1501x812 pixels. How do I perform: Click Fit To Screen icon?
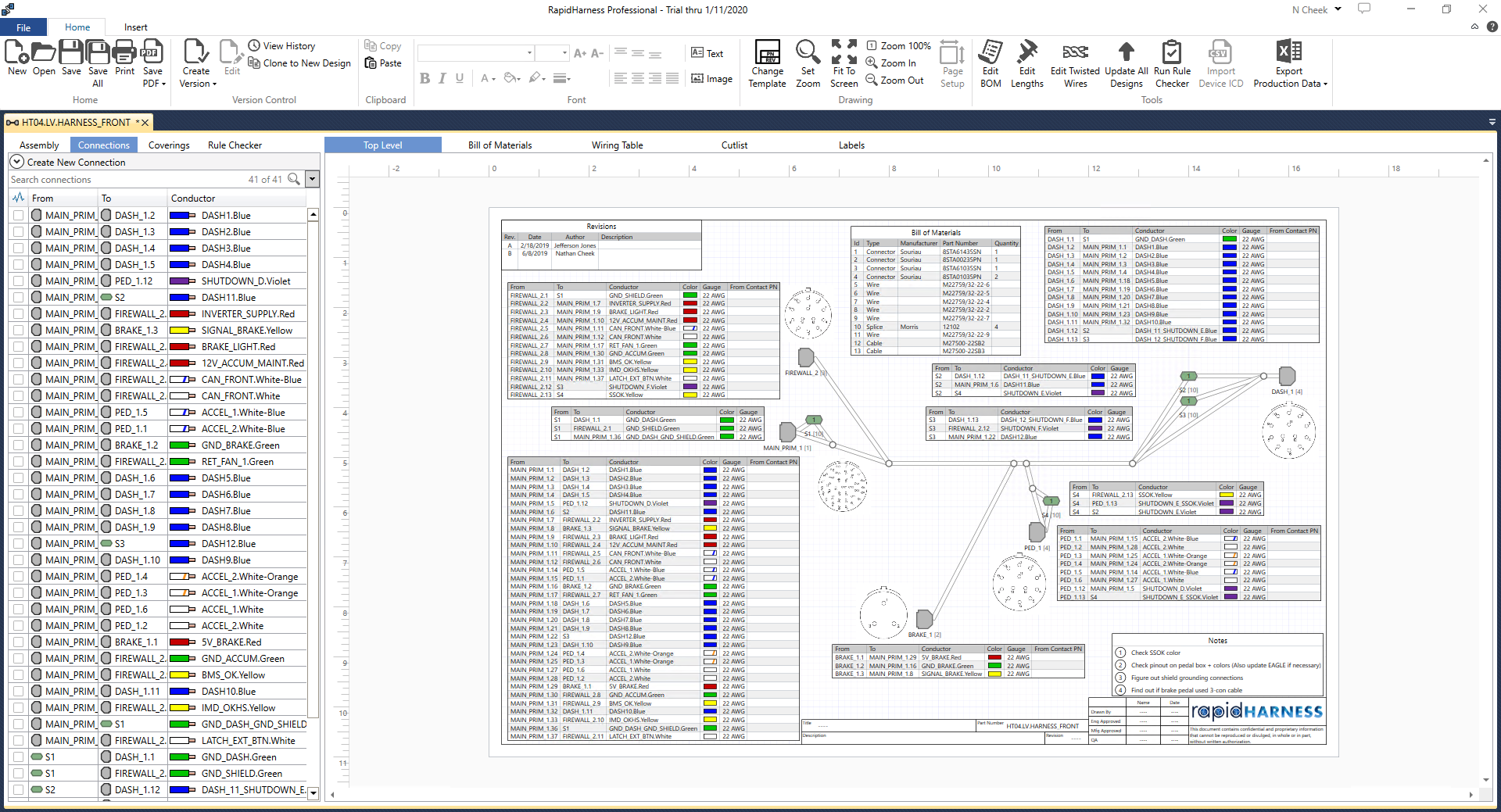[x=844, y=52]
